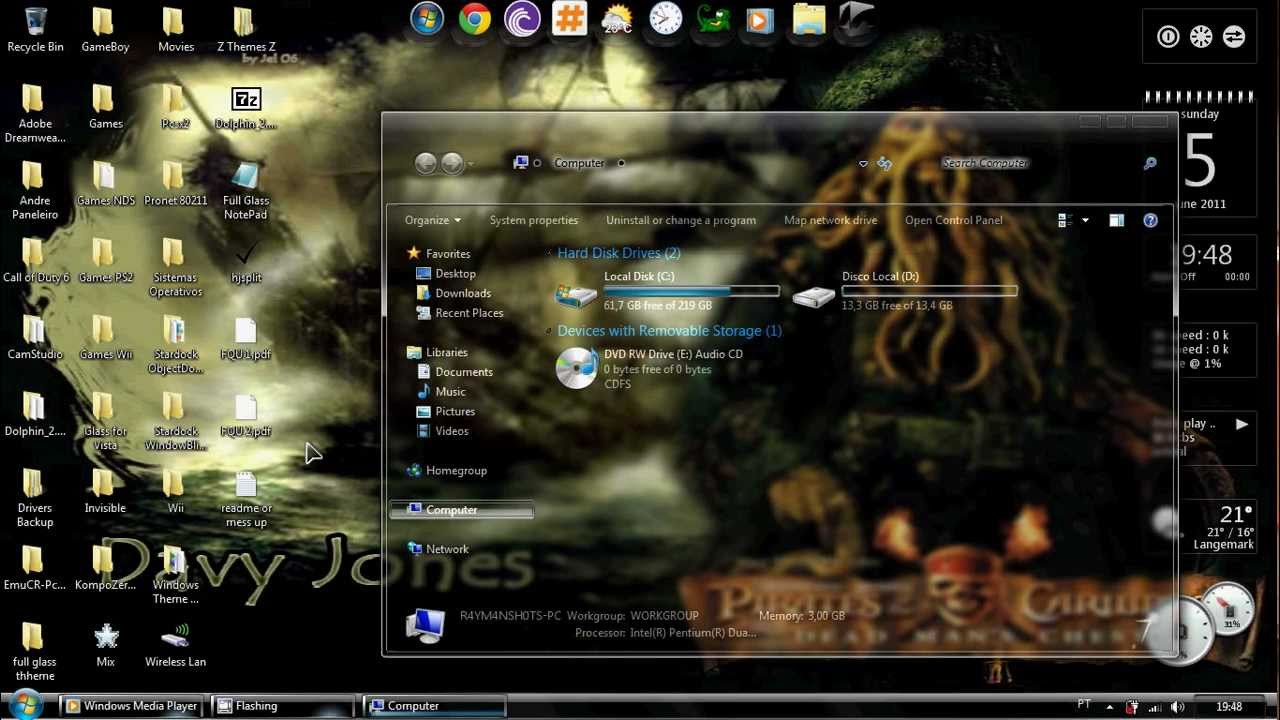Select DVD RW Drive (E:) Audio CD
The width and height of the screenshot is (1280, 720).
click(650, 369)
